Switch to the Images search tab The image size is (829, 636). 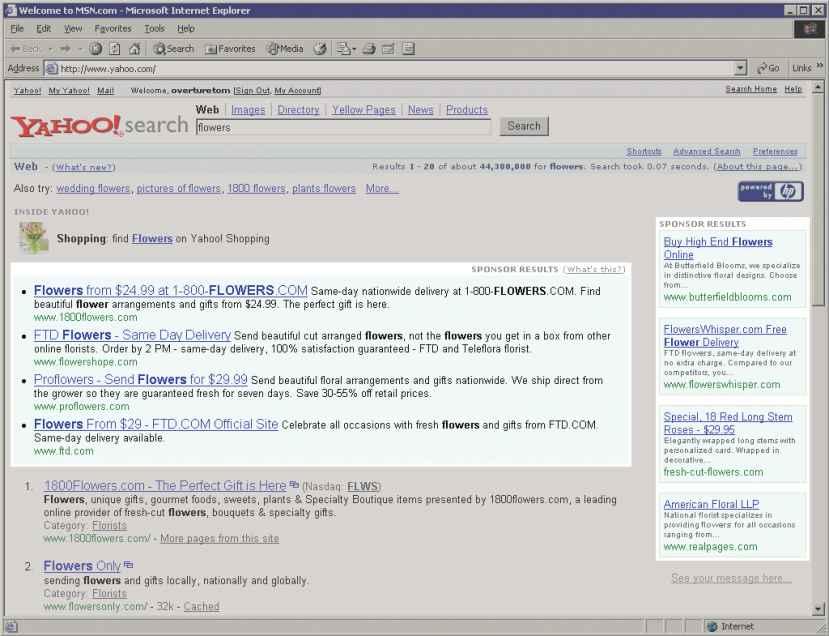[248, 110]
